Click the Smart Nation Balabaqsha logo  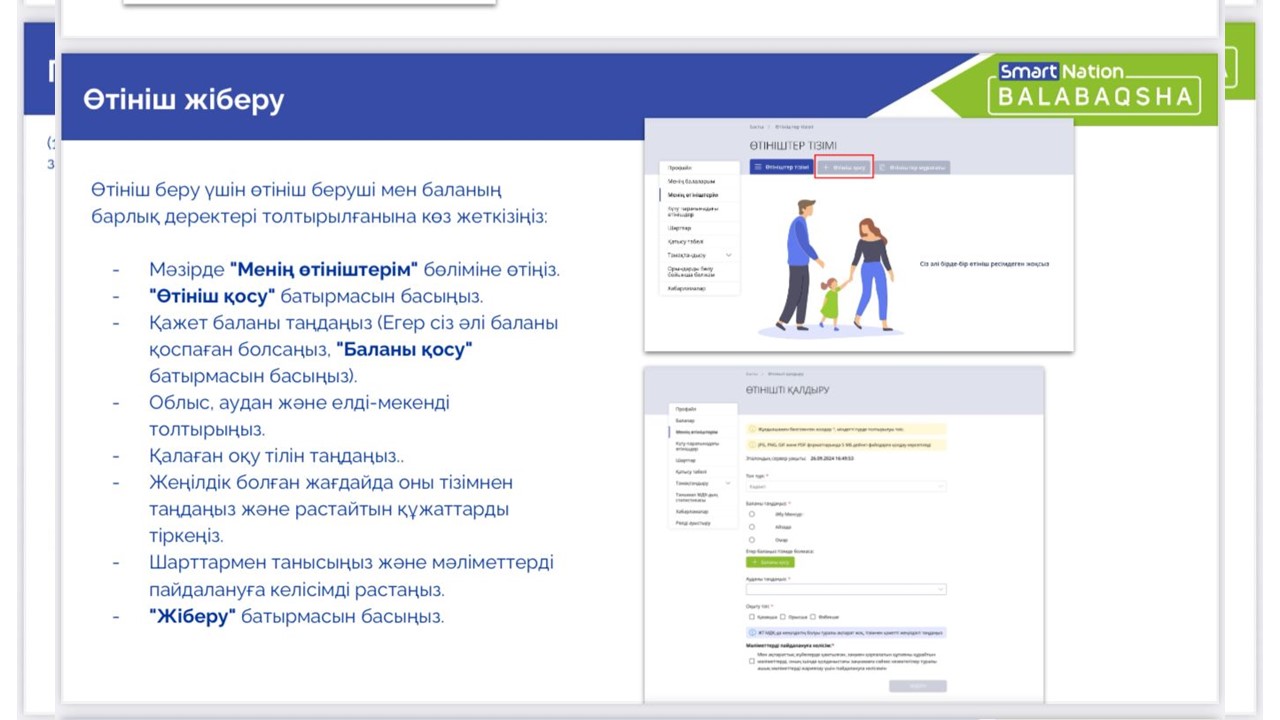tap(1094, 86)
